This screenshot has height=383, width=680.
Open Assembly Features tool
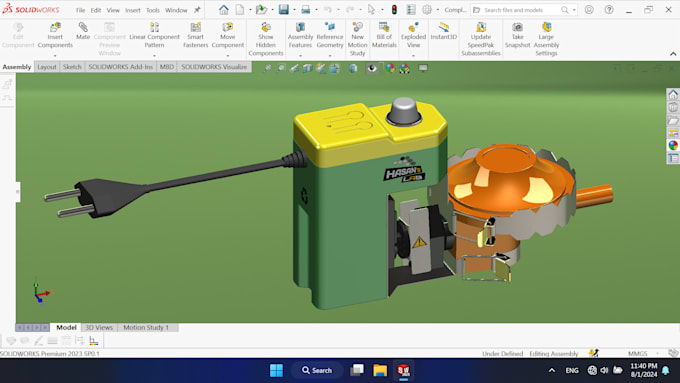(300, 36)
